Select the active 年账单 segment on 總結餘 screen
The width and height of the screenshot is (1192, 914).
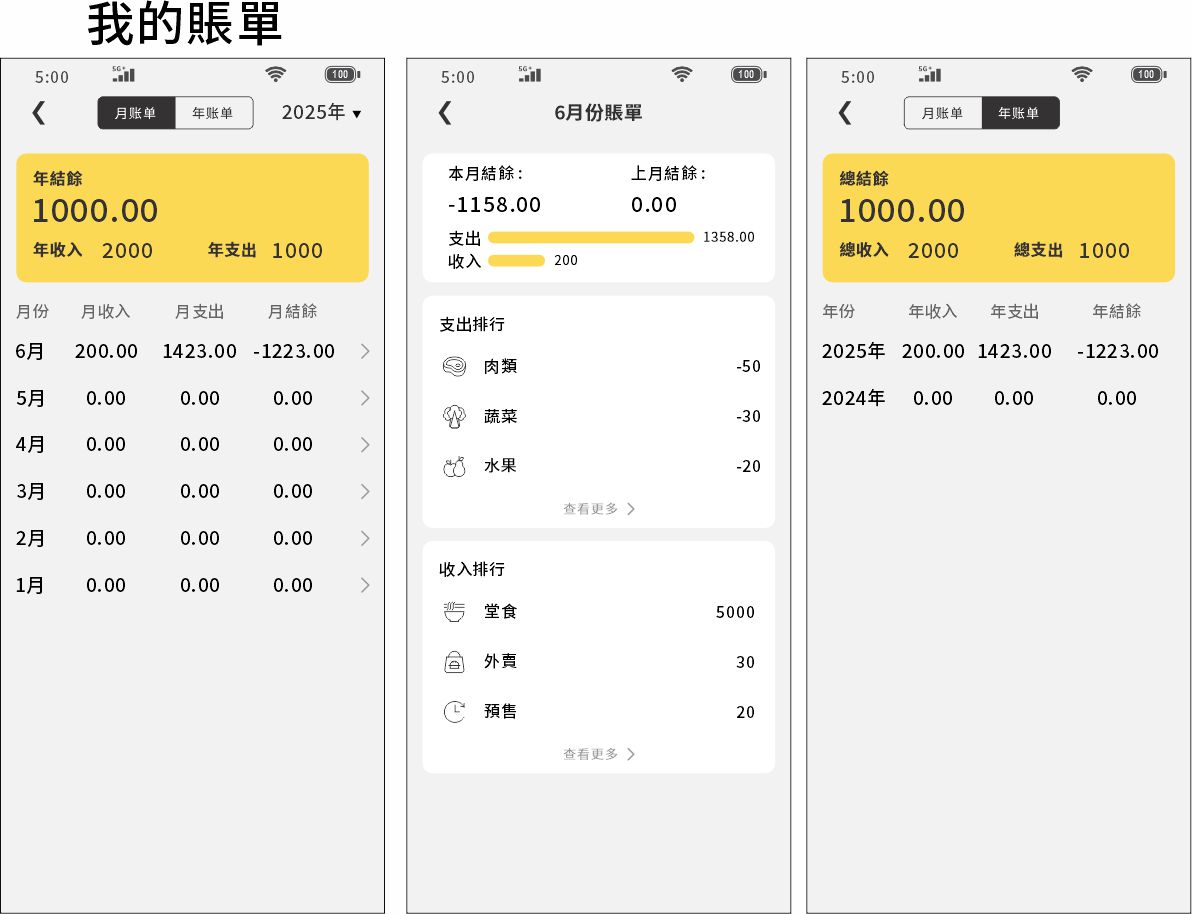pyautogui.click(x=1019, y=113)
